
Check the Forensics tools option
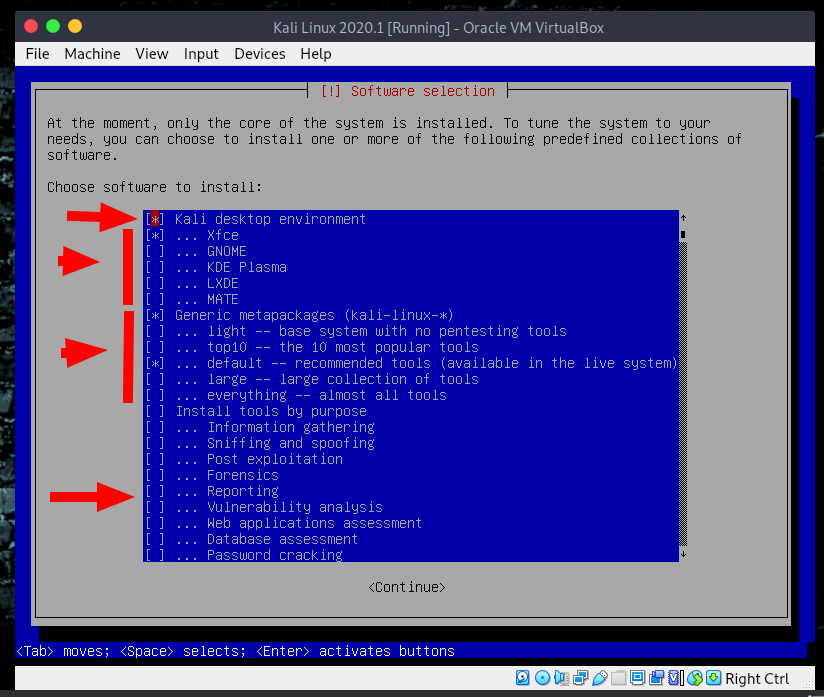point(154,475)
